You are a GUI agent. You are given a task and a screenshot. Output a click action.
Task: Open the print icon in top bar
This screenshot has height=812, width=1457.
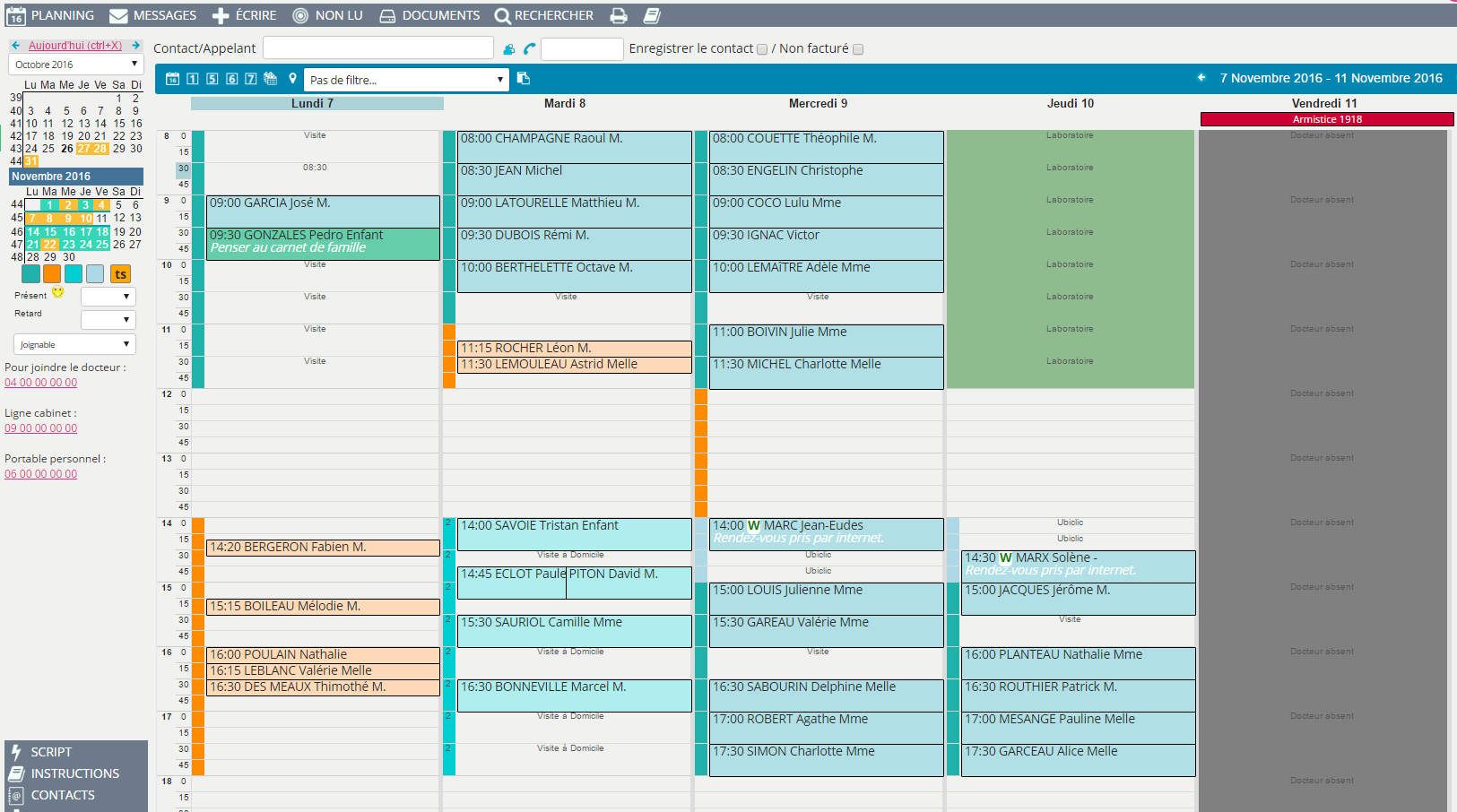coord(619,15)
